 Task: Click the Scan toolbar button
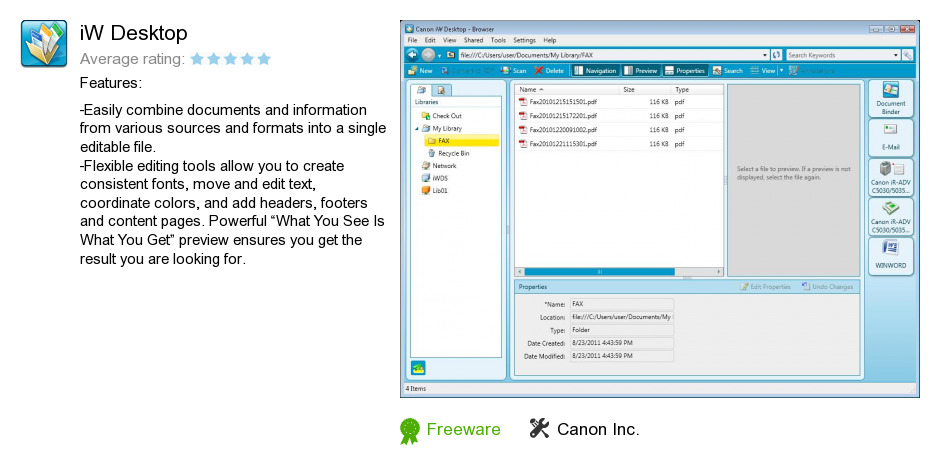click(513, 70)
